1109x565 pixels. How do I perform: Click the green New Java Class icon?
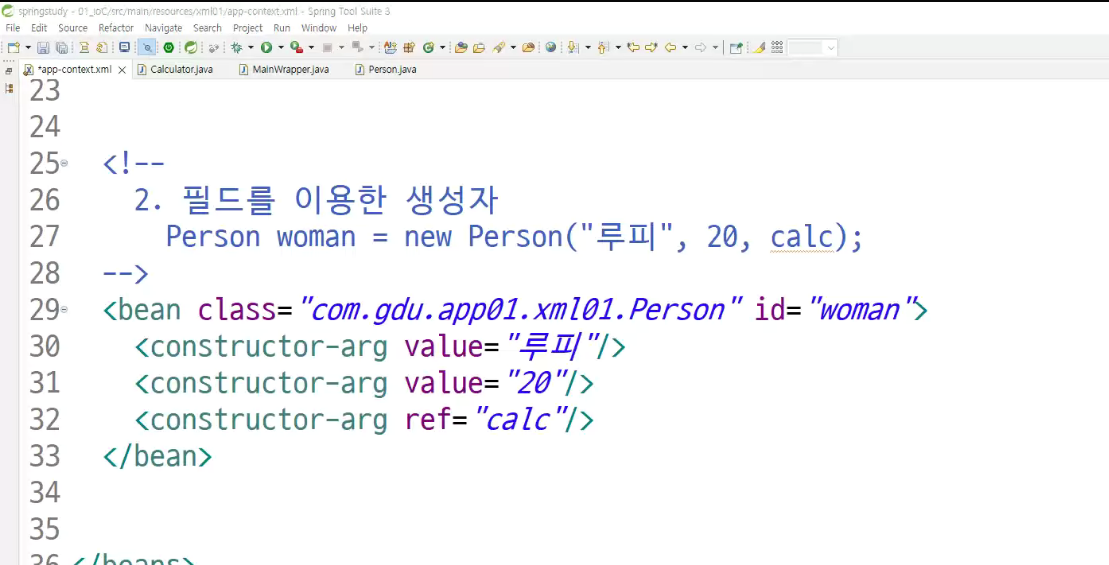tap(429, 47)
